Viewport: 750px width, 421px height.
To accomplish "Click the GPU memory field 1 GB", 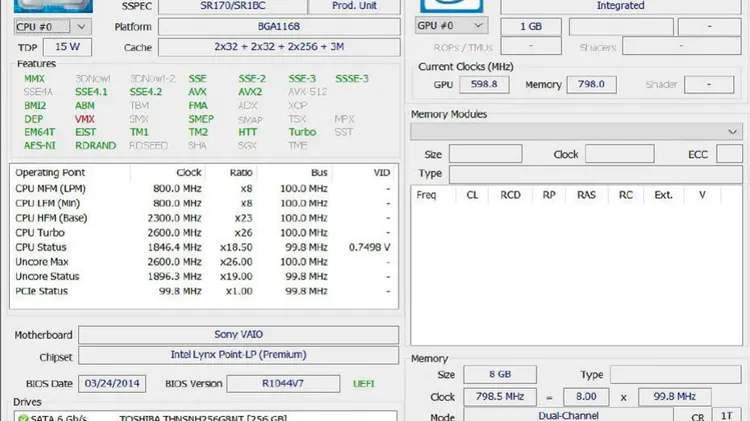I will click(x=531, y=26).
